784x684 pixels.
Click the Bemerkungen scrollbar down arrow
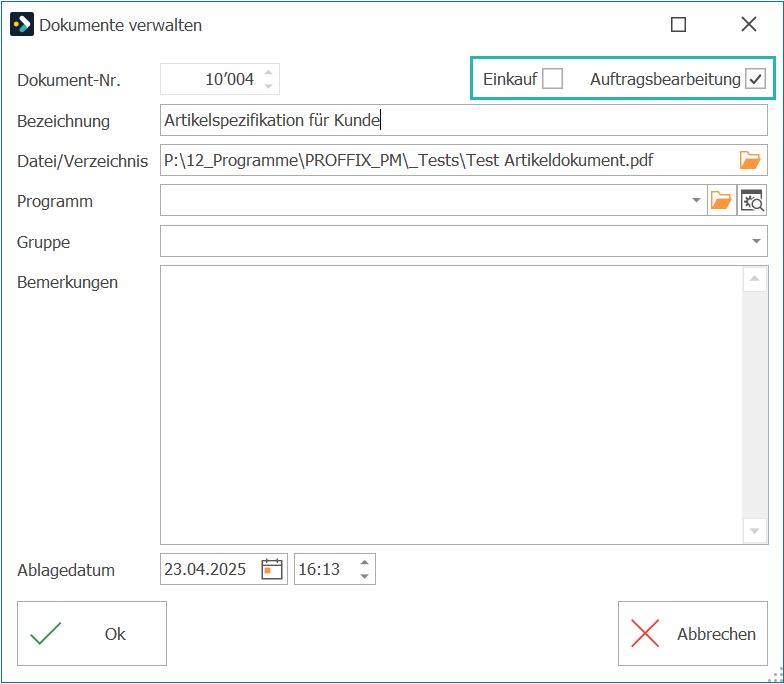point(754,530)
